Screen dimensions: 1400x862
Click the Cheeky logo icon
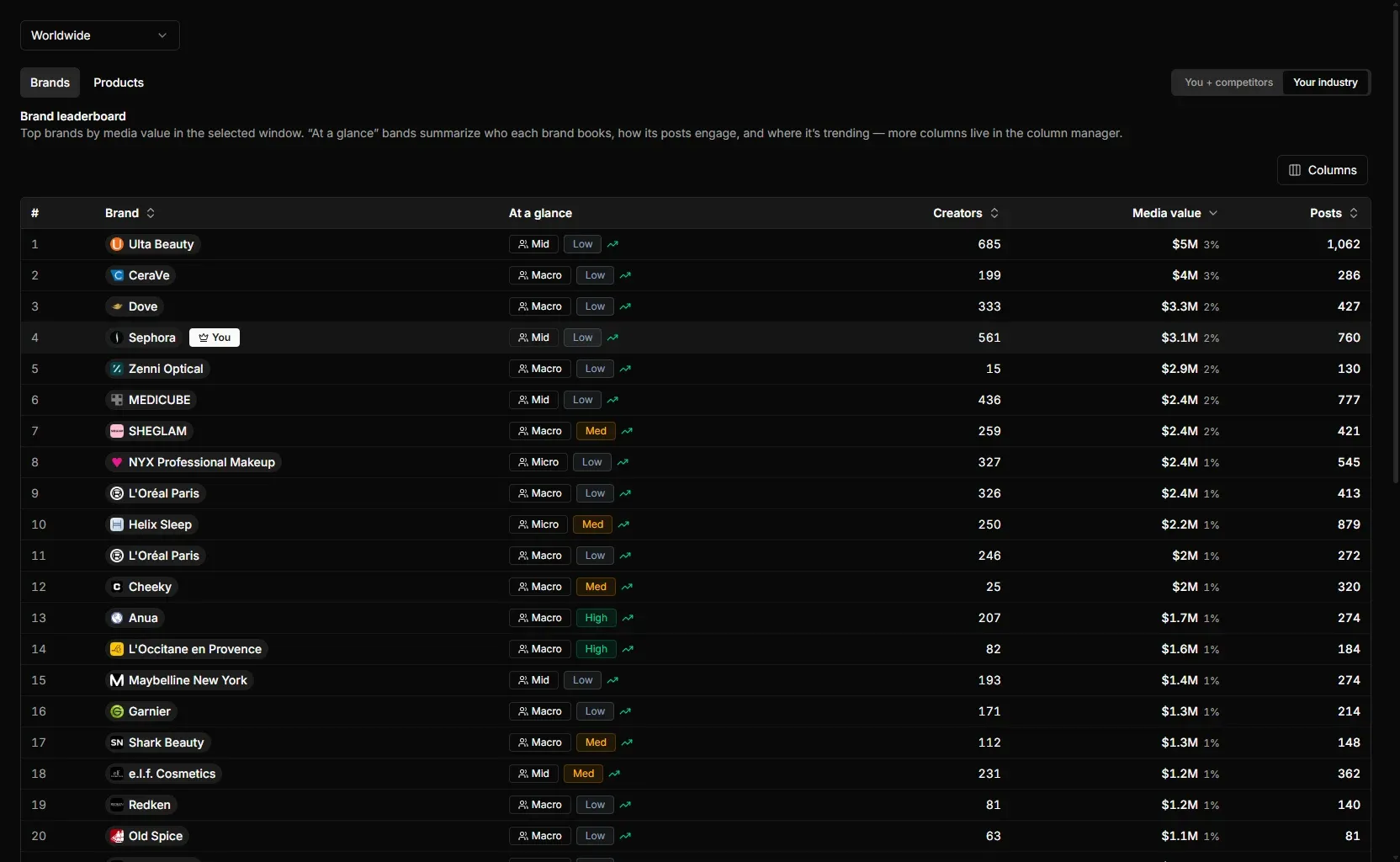coord(117,587)
